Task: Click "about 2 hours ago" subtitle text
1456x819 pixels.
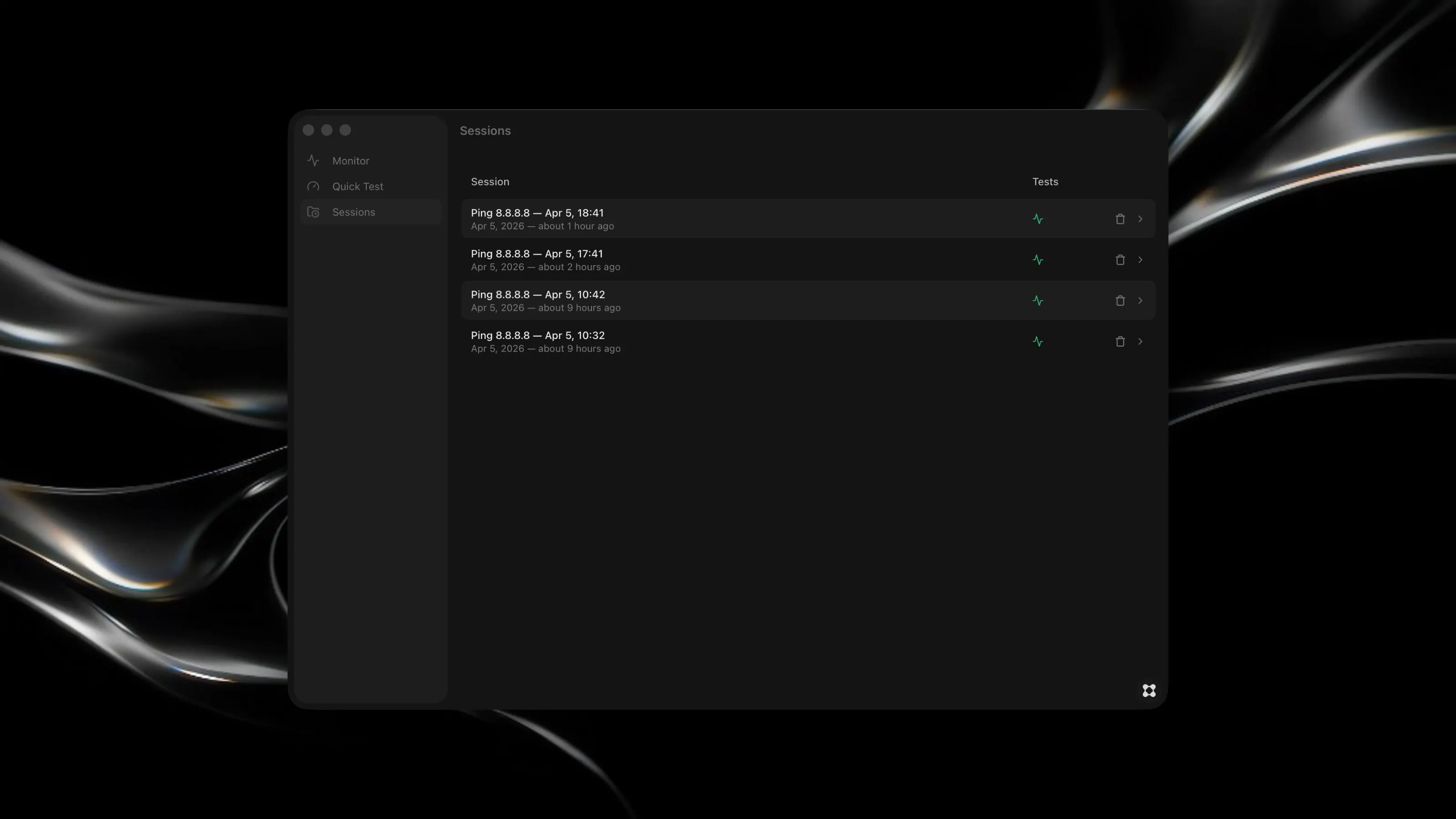Action: click(579, 267)
